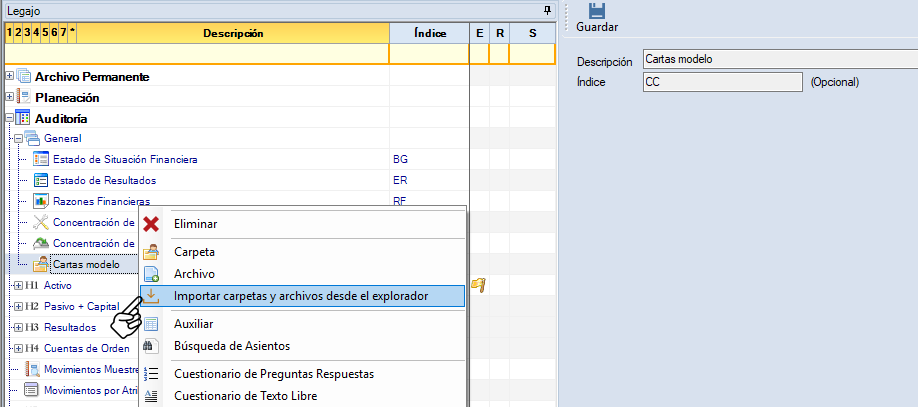Click the Guardar save disk icon
The image size is (918, 407).
pyautogui.click(x=596, y=11)
